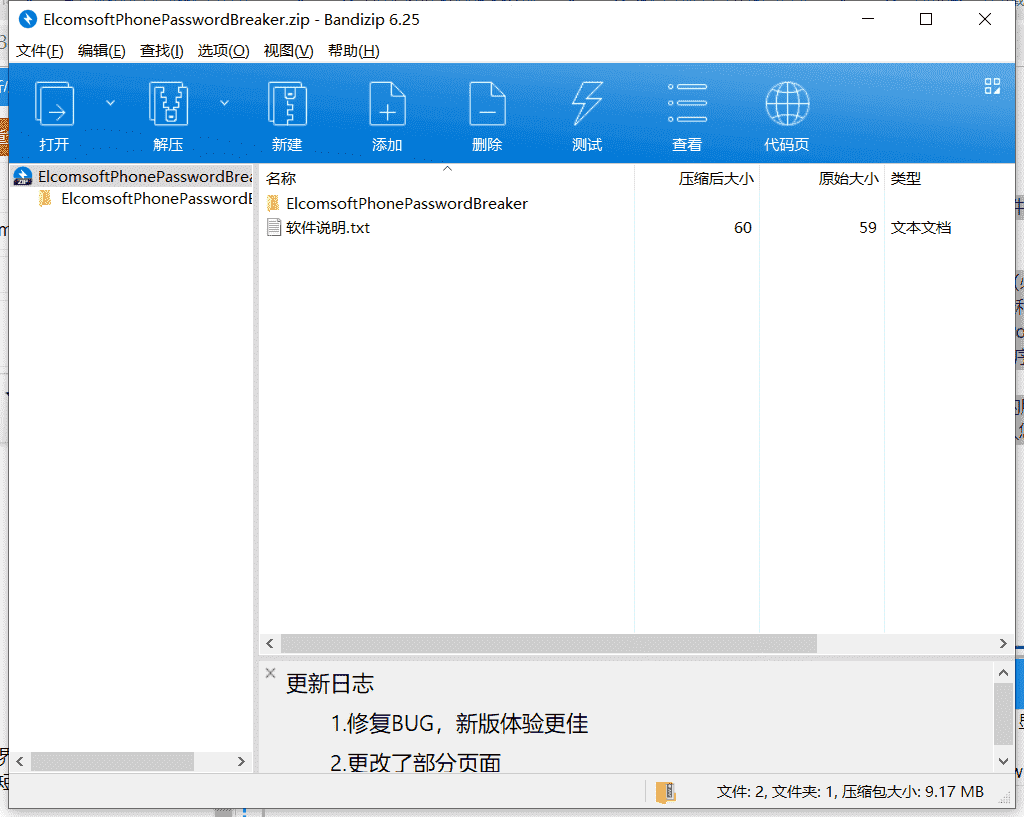
Task: Click the Add (添加) file icon
Action: [x=387, y=103]
